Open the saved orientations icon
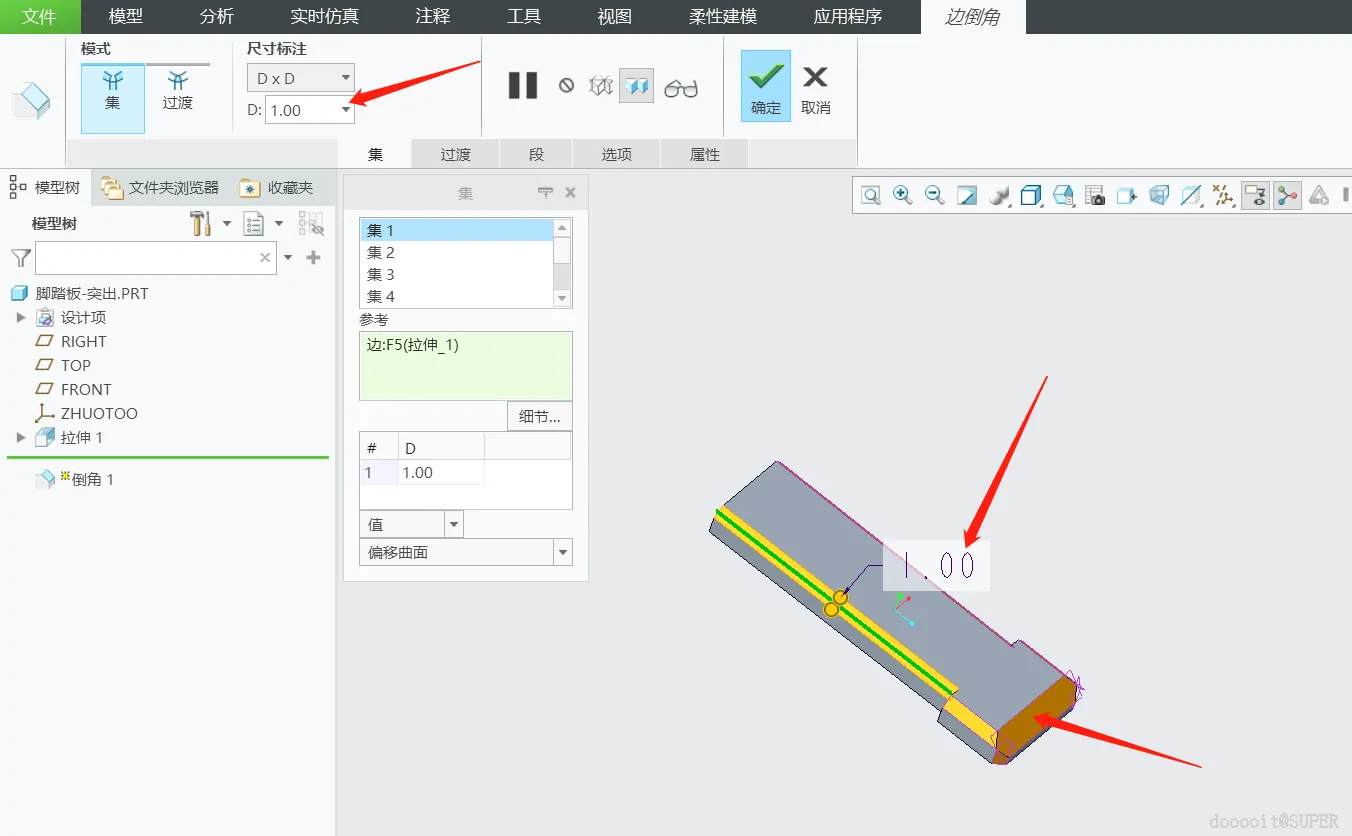 click(x=1063, y=195)
